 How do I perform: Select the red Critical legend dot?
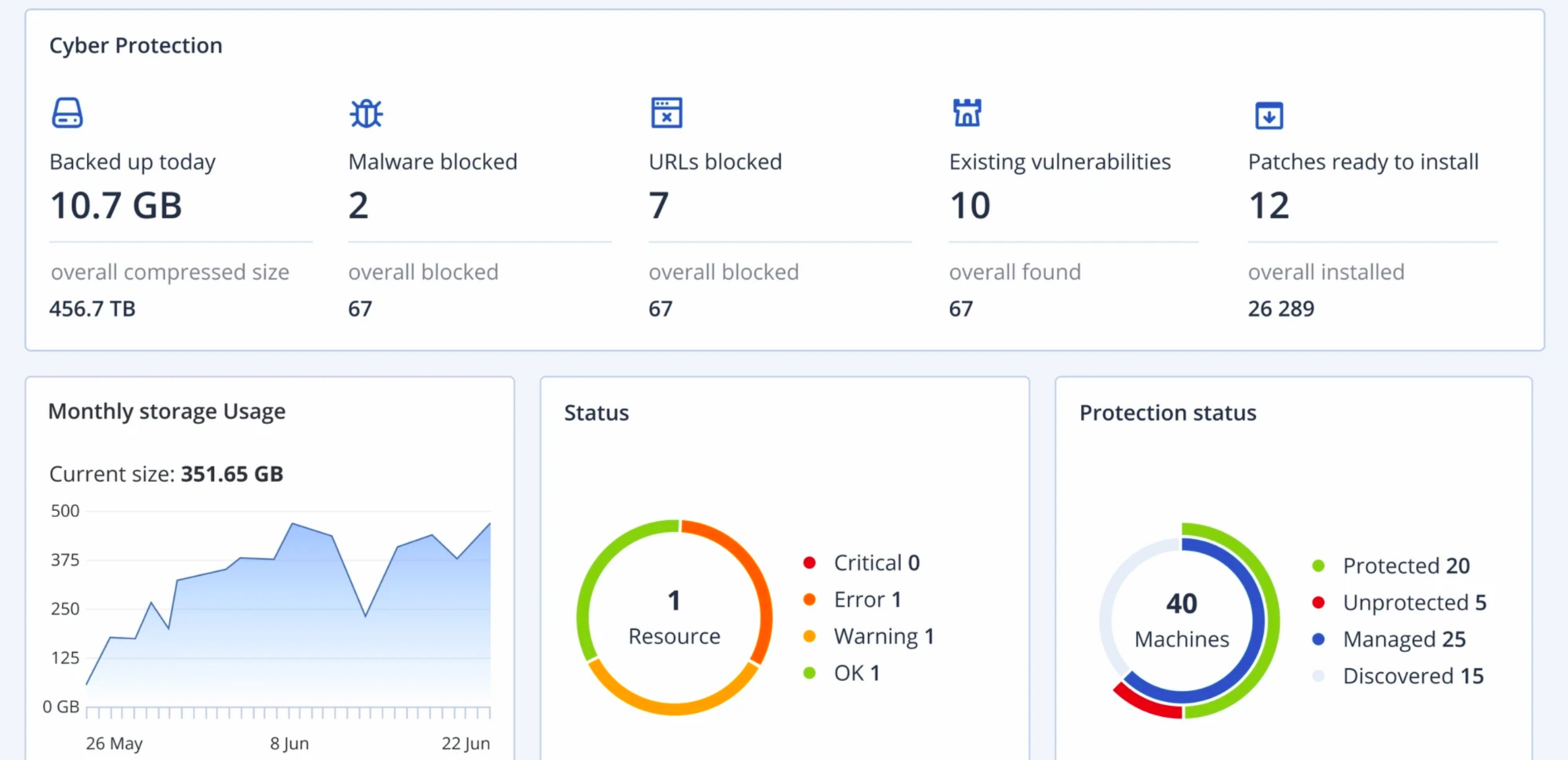click(810, 563)
